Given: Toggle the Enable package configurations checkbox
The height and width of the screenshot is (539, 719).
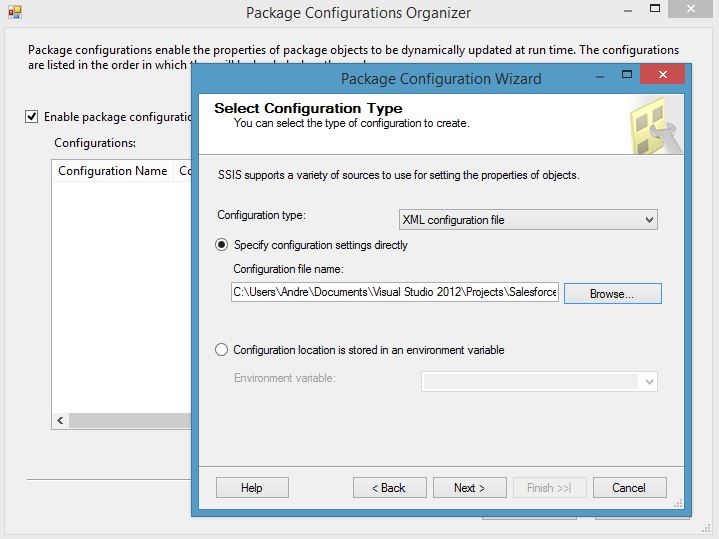Looking at the screenshot, I should pyautogui.click(x=33, y=117).
